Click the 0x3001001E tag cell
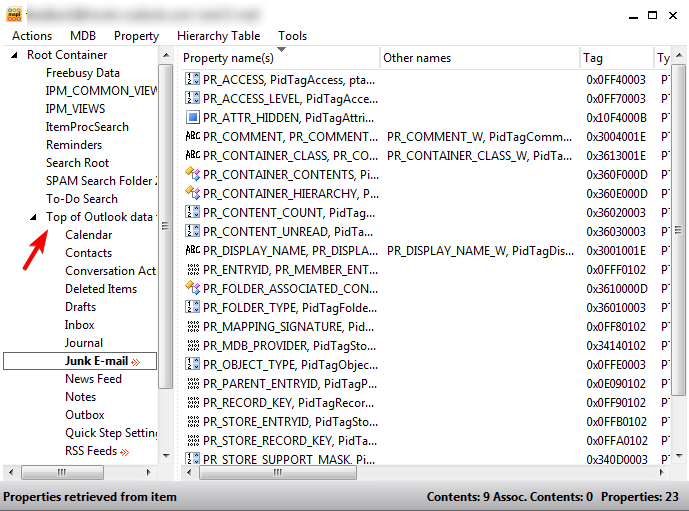 click(x=616, y=250)
